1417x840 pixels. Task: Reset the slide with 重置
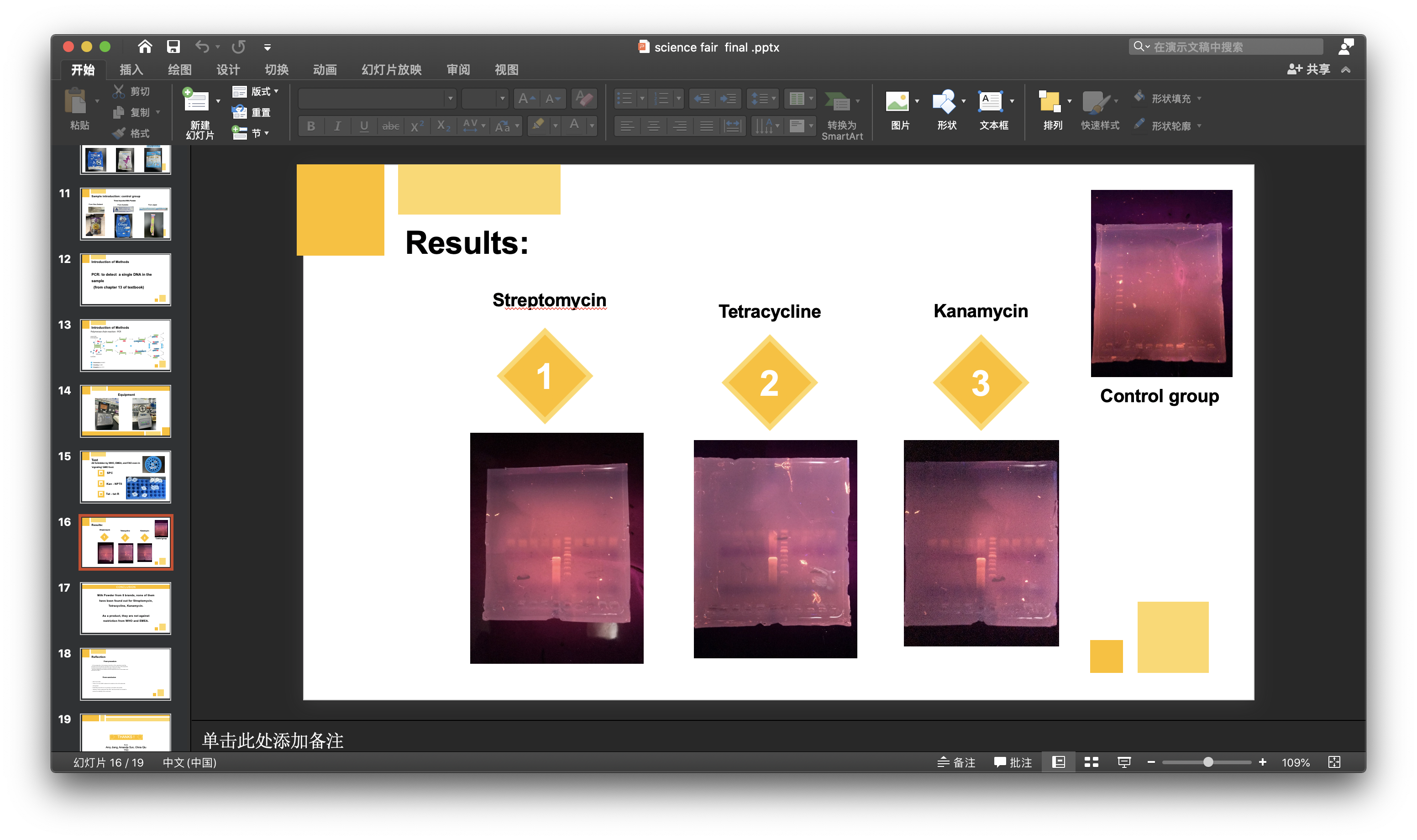pyautogui.click(x=251, y=112)
